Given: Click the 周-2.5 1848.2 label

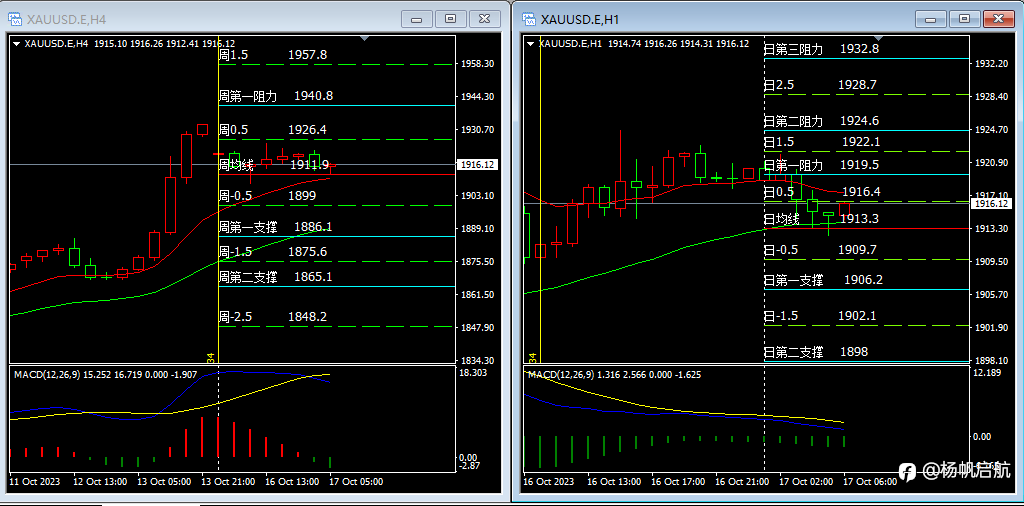Looking at the screenshot, I should tap(273, 317).
